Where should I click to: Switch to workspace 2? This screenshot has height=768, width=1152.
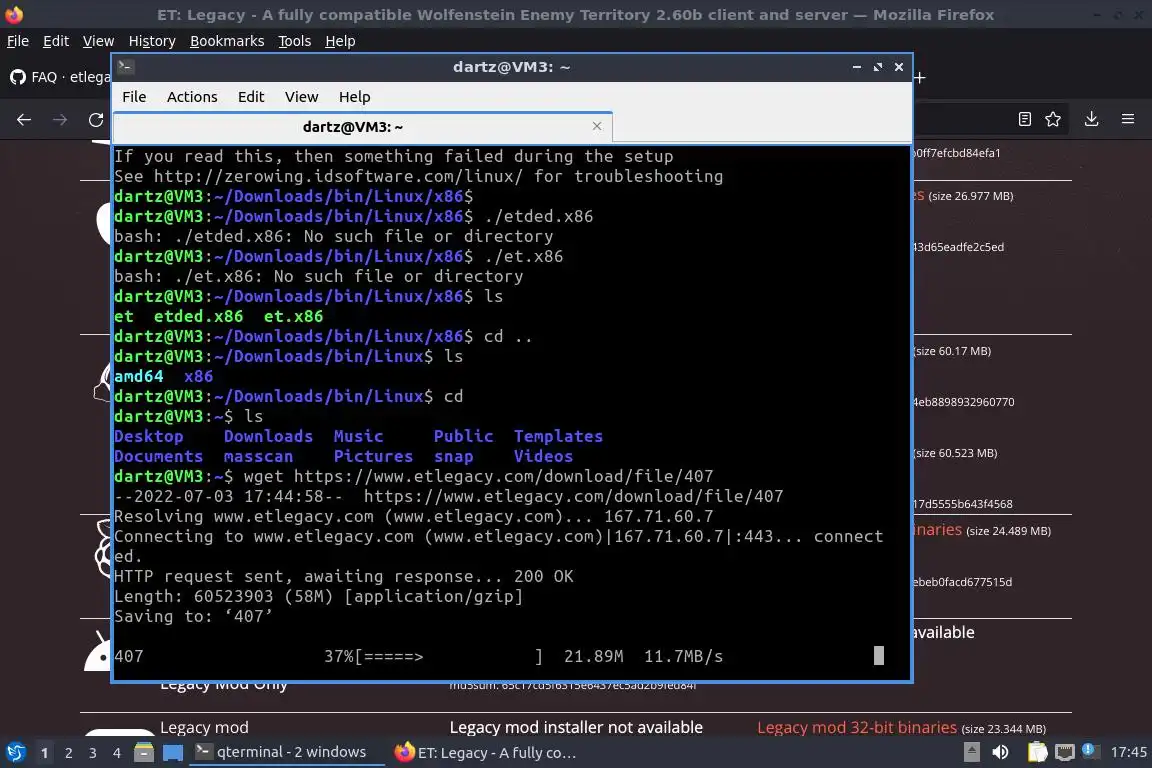tap(68, 753)
